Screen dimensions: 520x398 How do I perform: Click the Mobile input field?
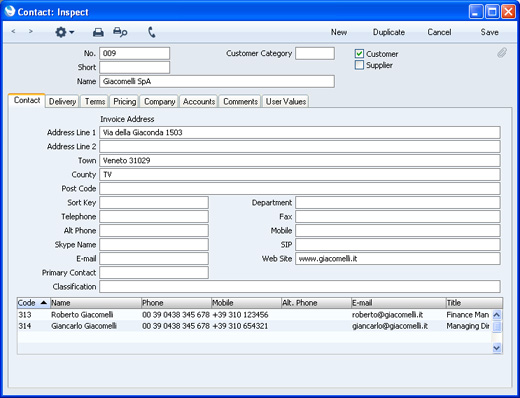398,230
